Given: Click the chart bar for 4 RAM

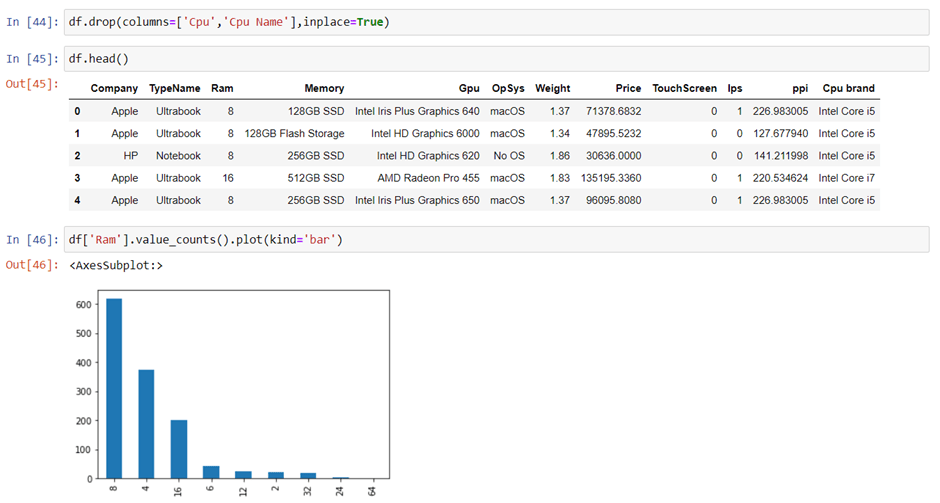Looking at the screenshot, I should (x=146, y=424).
